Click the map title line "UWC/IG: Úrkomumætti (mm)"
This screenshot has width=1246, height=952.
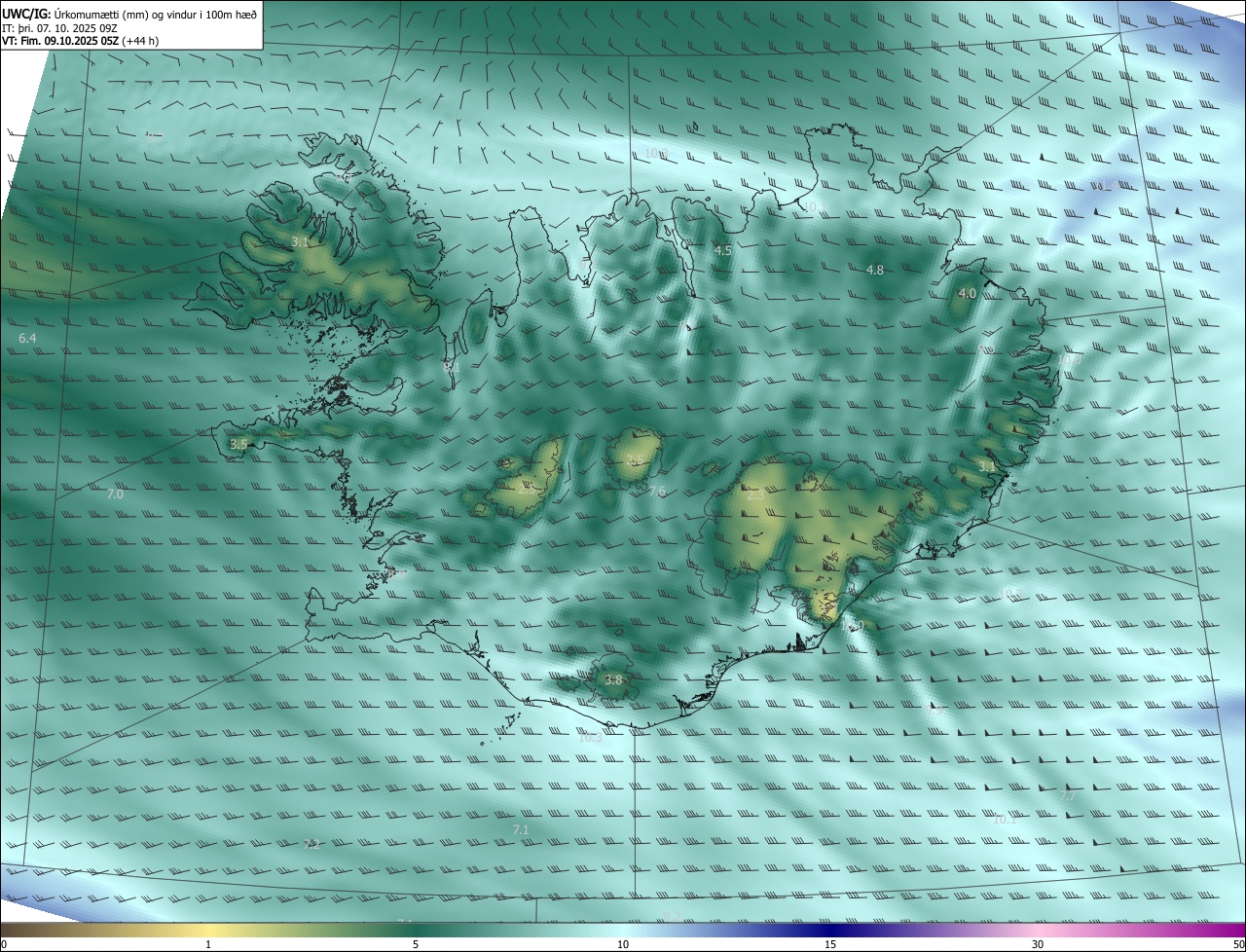click(129, 14)
